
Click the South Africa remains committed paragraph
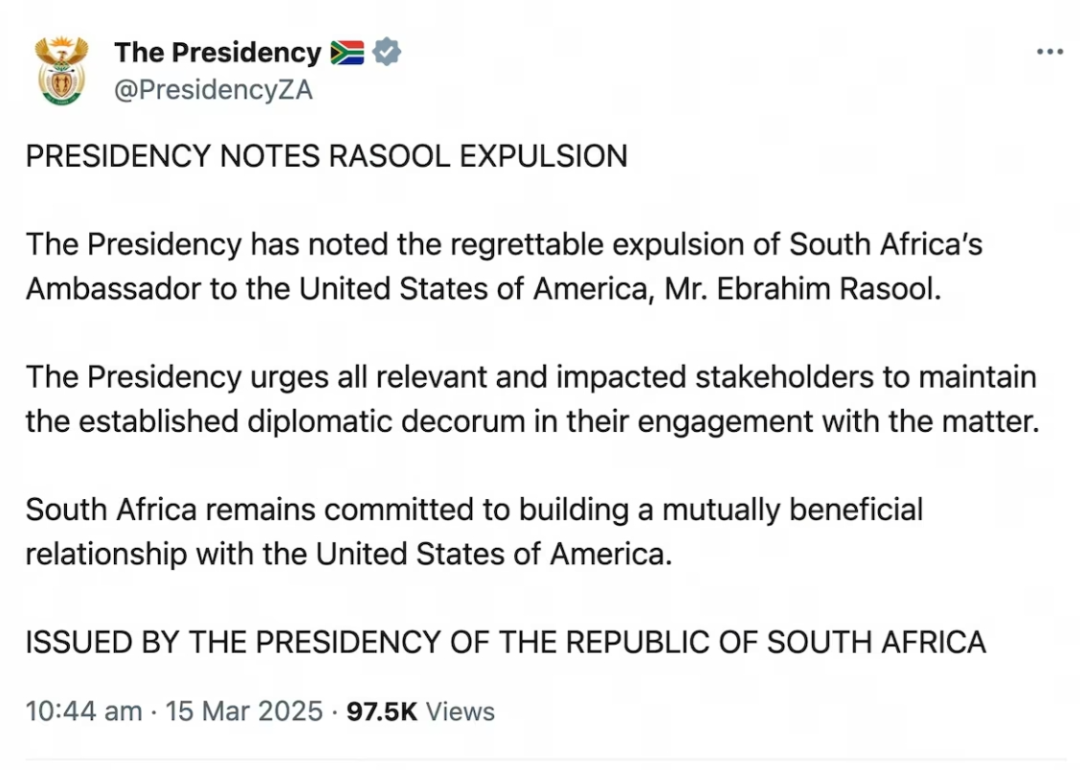475,532
